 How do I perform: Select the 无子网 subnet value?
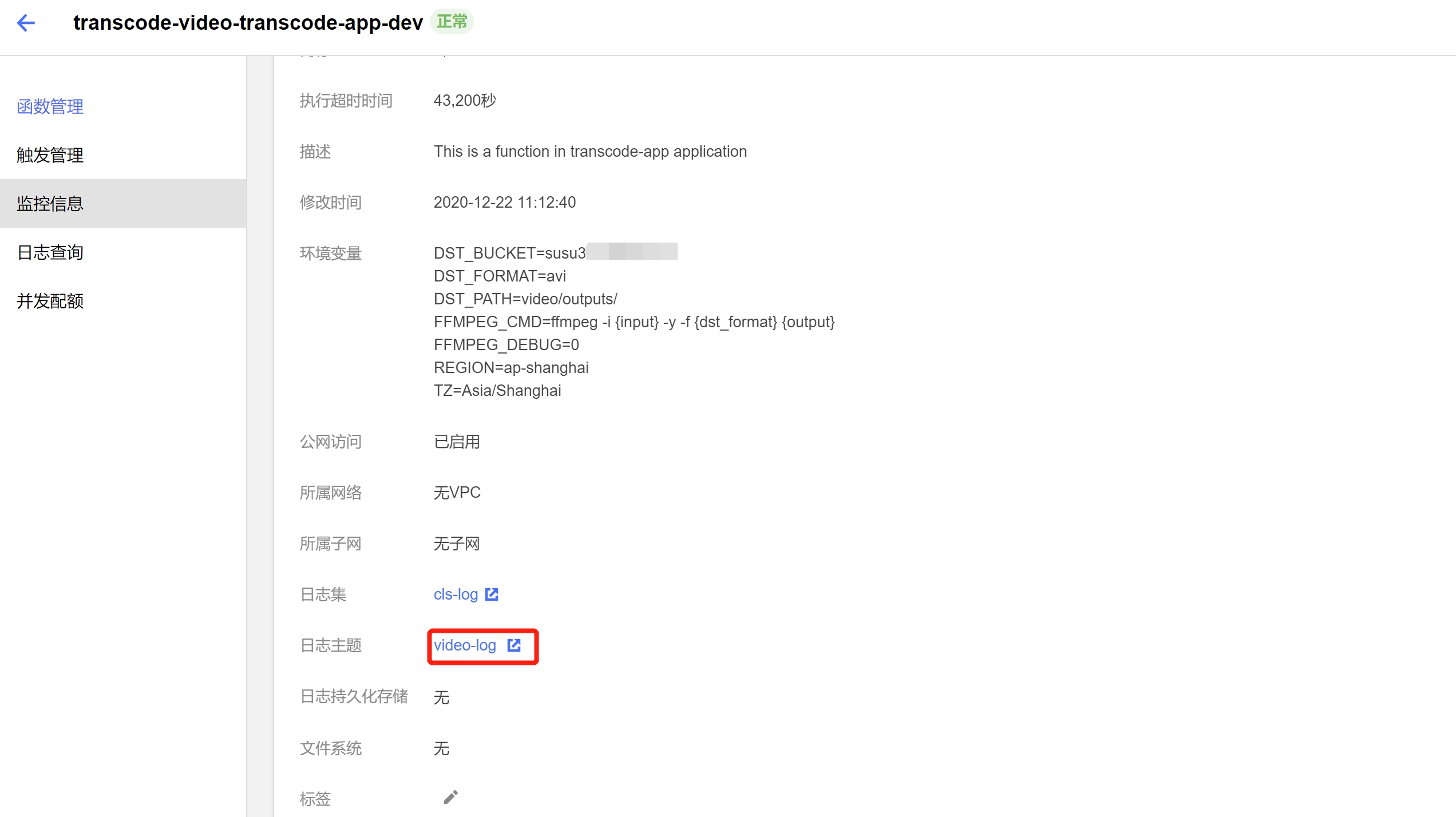457,544
